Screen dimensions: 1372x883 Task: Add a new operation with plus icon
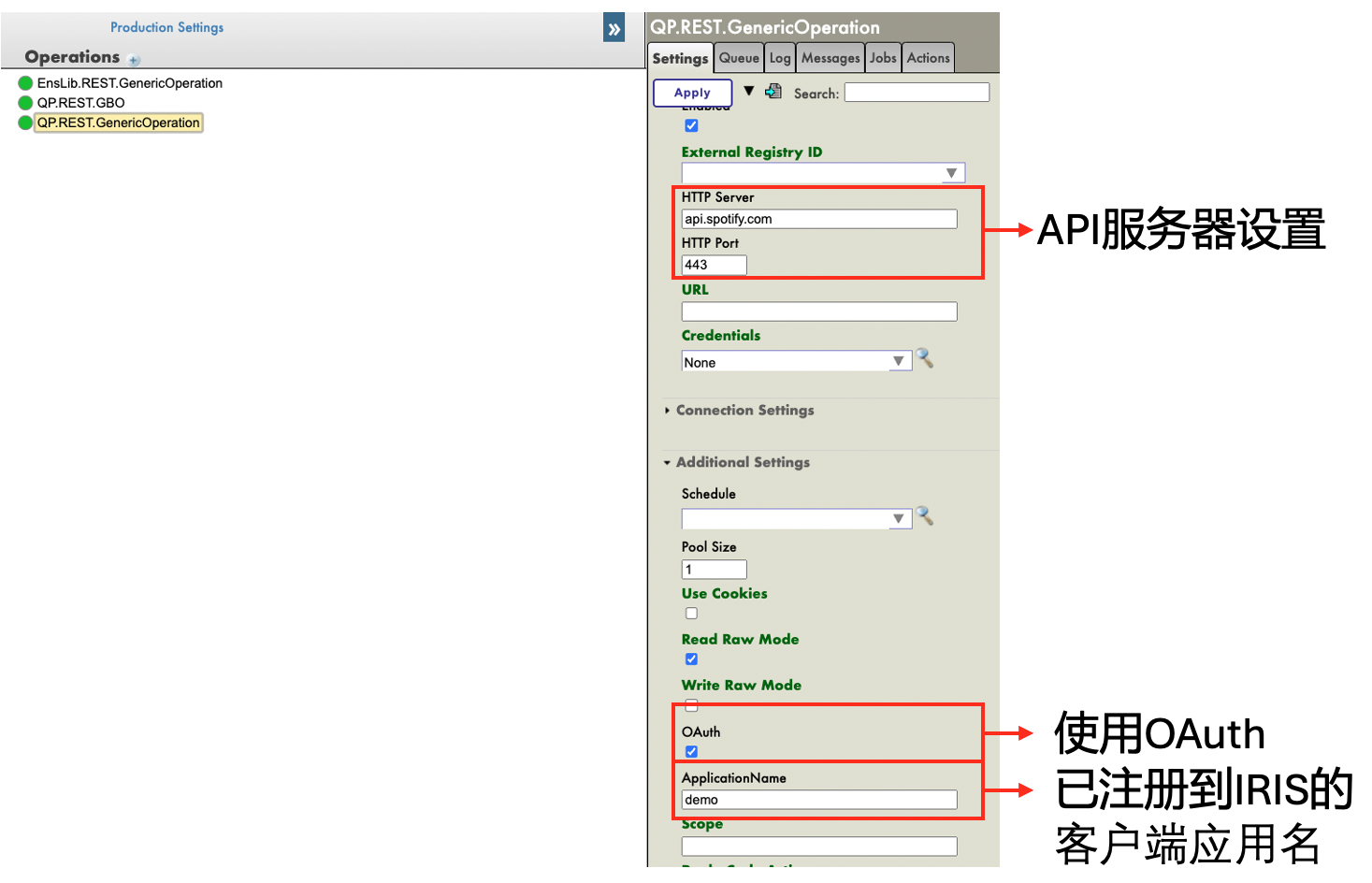point(134,60)
